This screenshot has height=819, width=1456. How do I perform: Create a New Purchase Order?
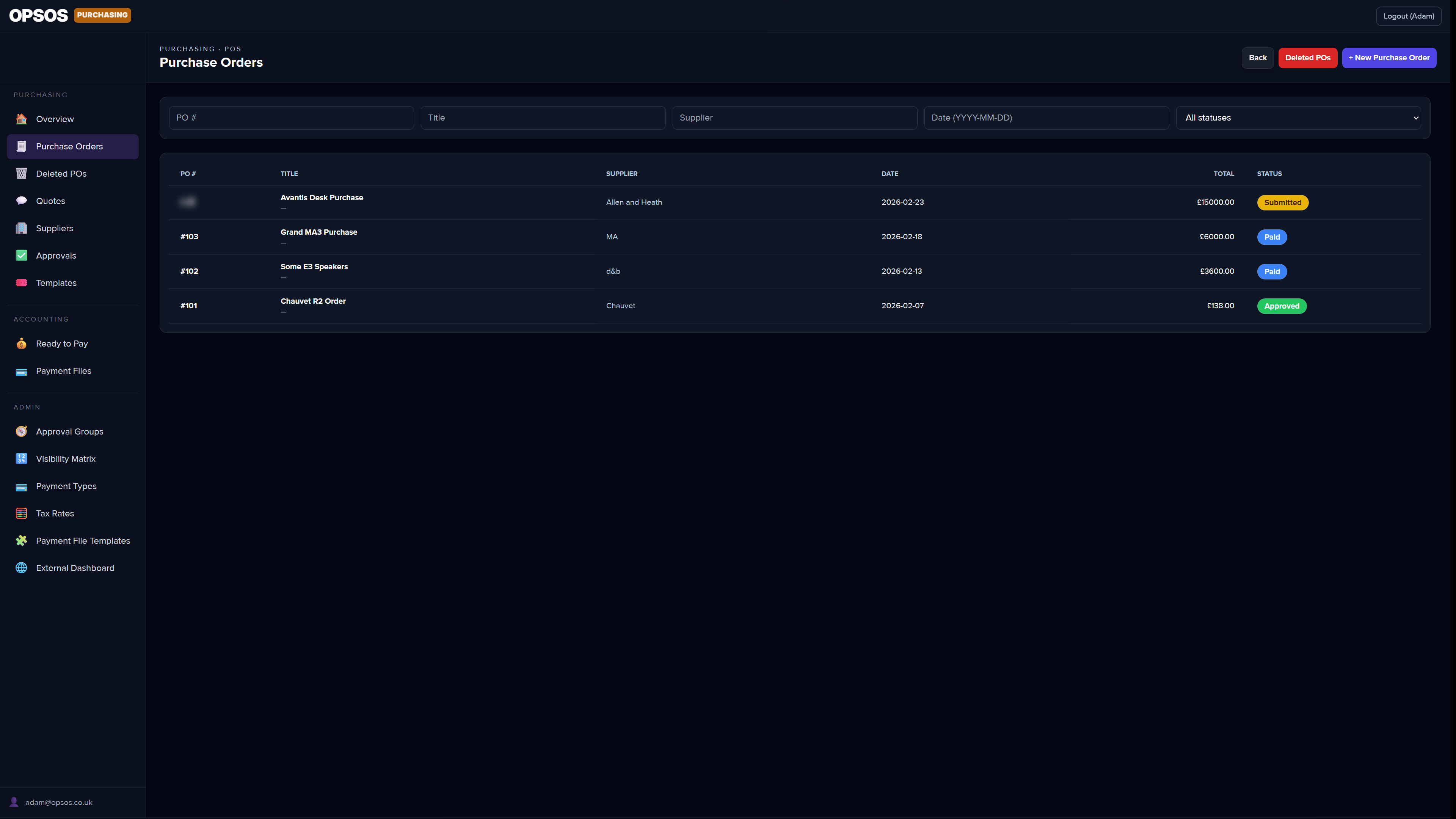pos(1389,58)
